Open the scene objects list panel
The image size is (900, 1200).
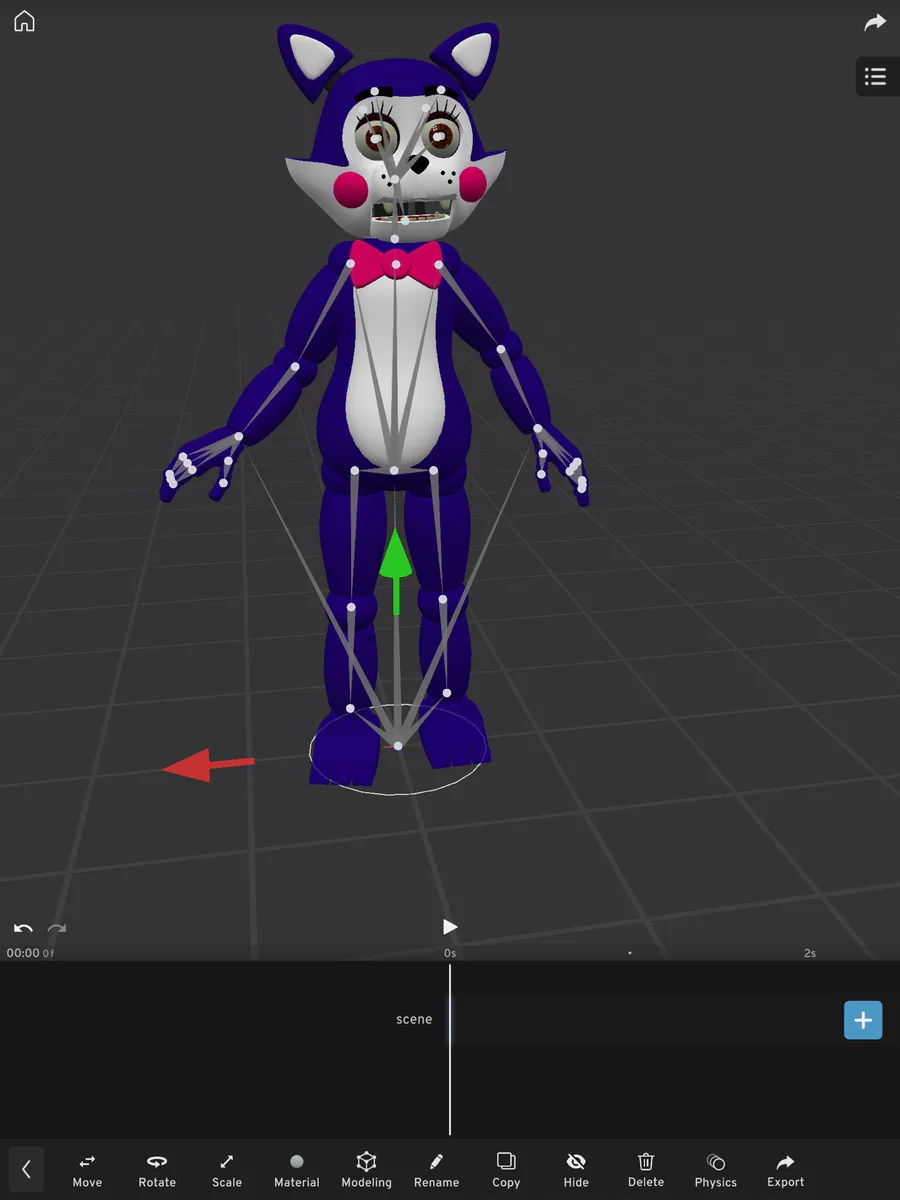point(876,76)
